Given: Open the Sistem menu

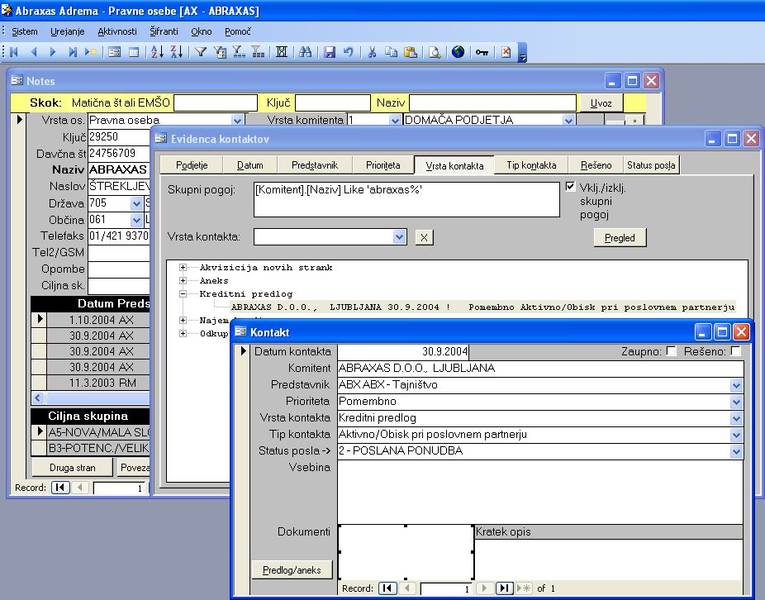Looking at the screenshot, I should [24, 32].
